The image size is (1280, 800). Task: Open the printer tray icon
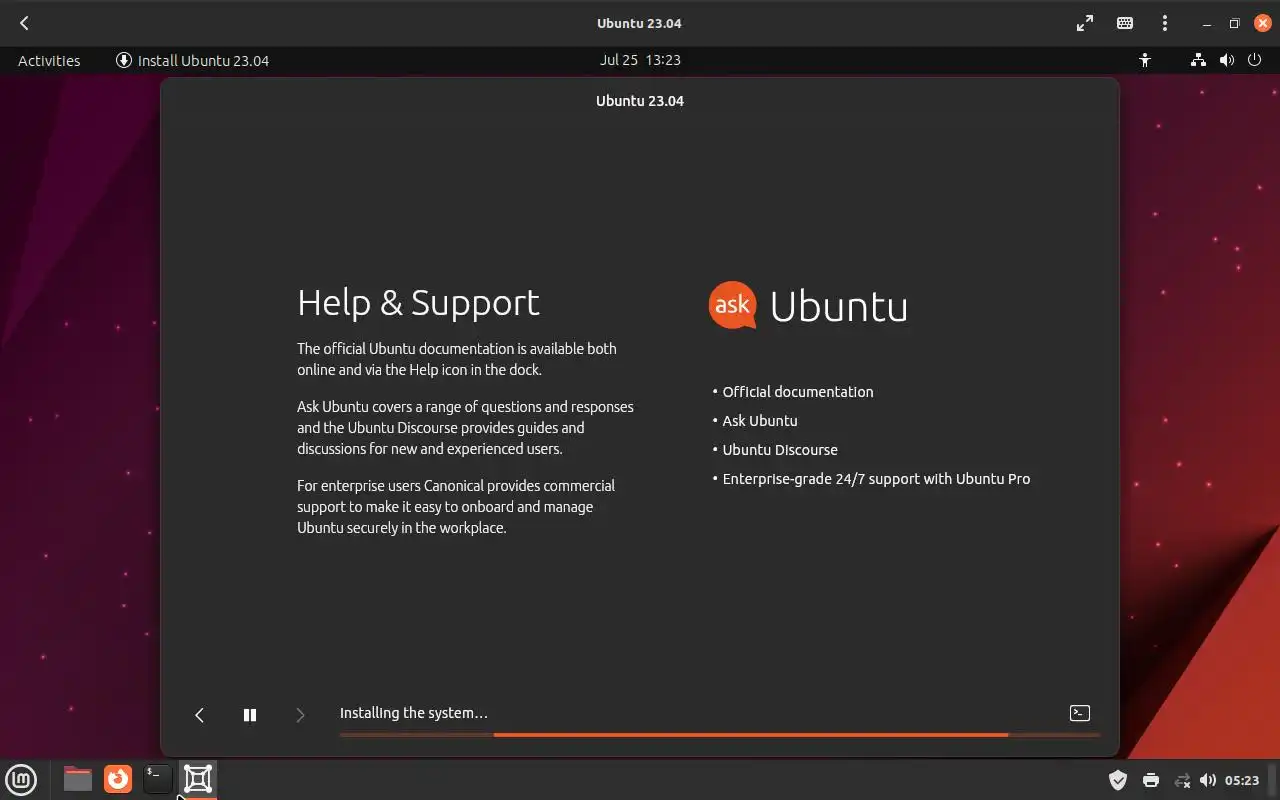pyautogui.click(x=1151, y=780)
